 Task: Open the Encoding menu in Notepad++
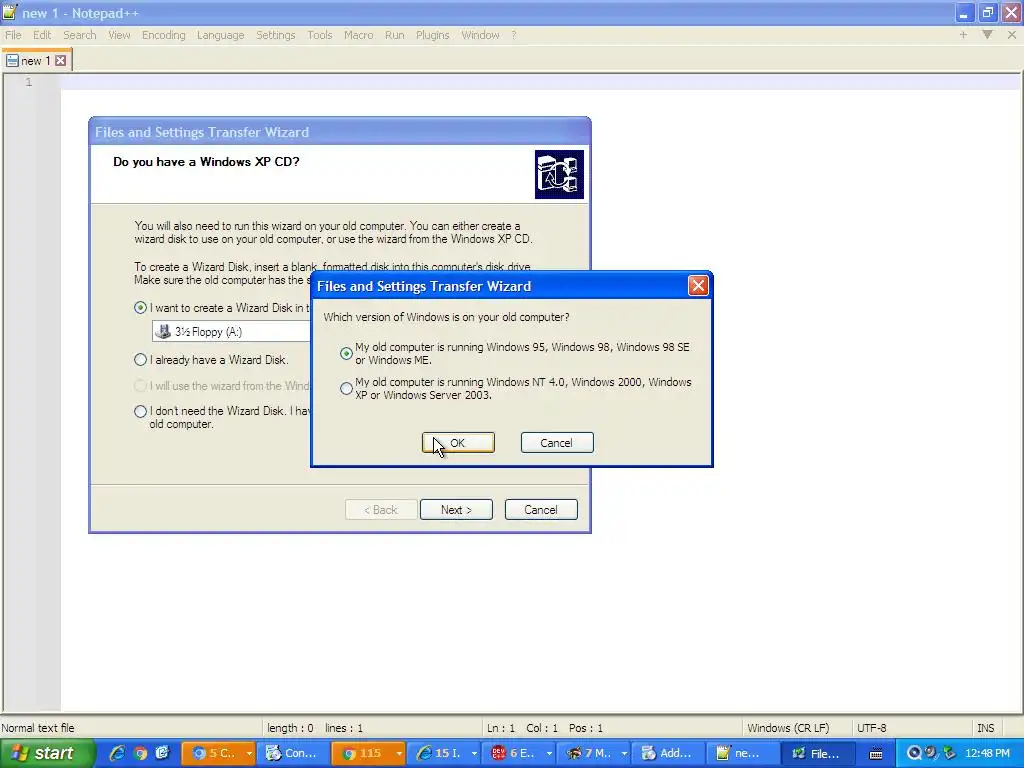[x=163, y=35]
